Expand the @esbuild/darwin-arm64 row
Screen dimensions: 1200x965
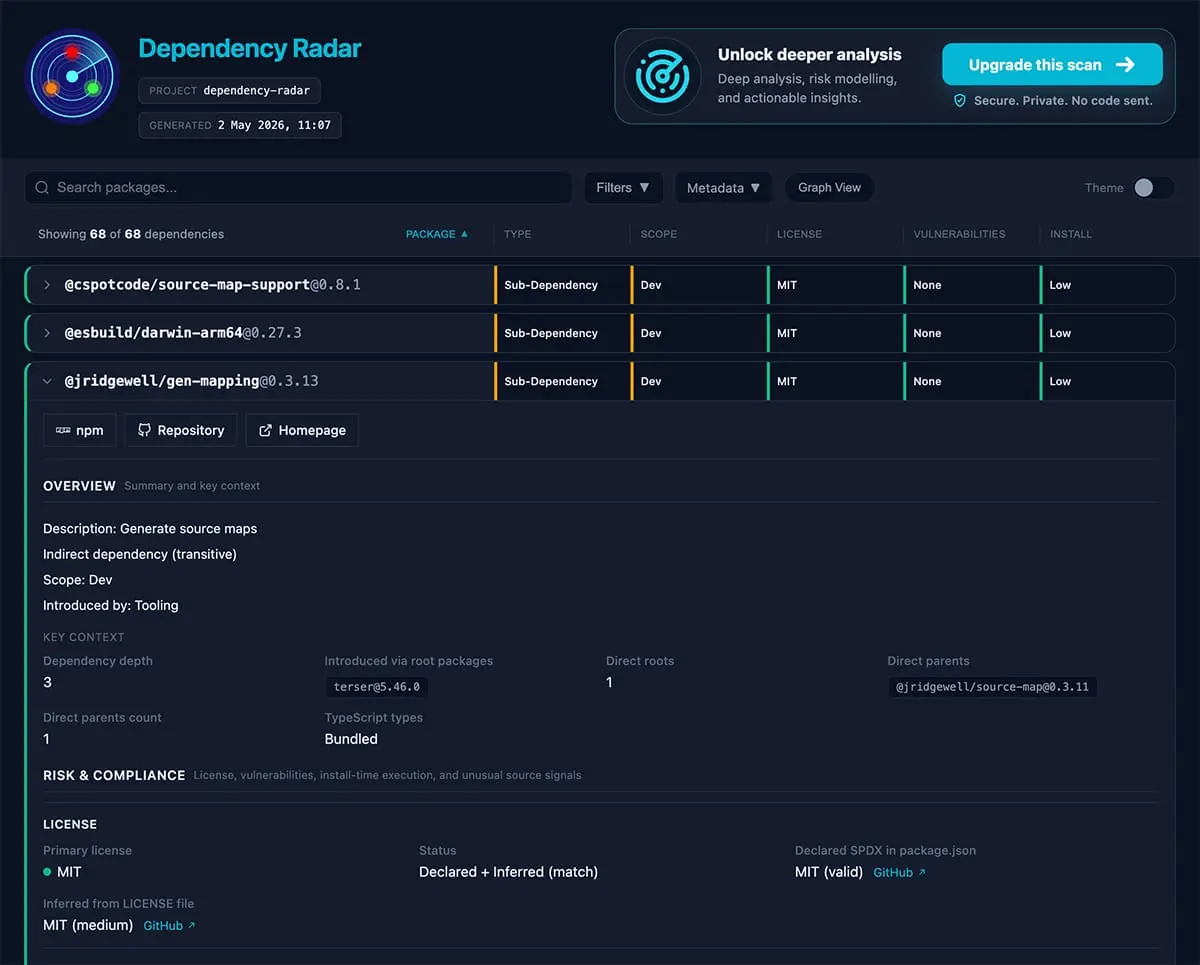47,333
